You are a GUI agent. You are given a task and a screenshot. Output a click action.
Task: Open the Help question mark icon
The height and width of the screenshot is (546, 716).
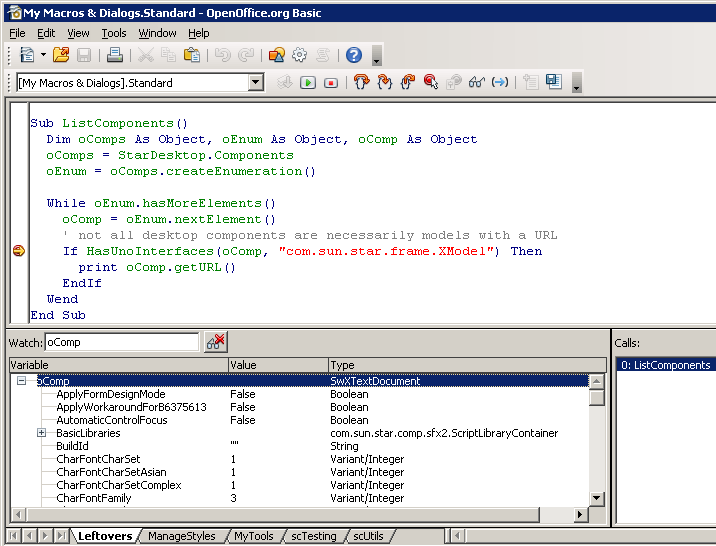(x=354, y=55)
